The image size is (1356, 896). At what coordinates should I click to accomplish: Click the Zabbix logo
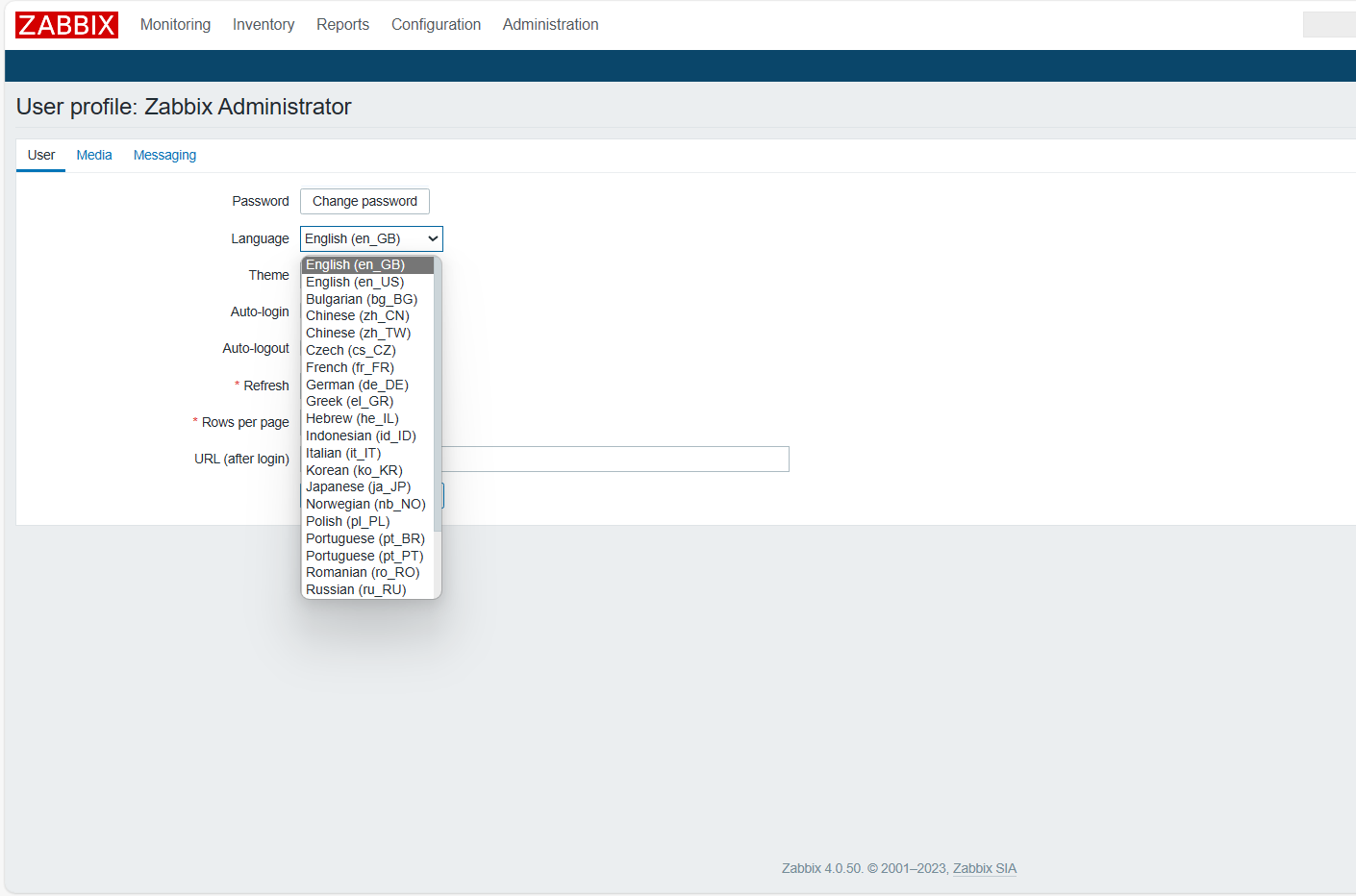pyautogui.click(x=66, y=25)
